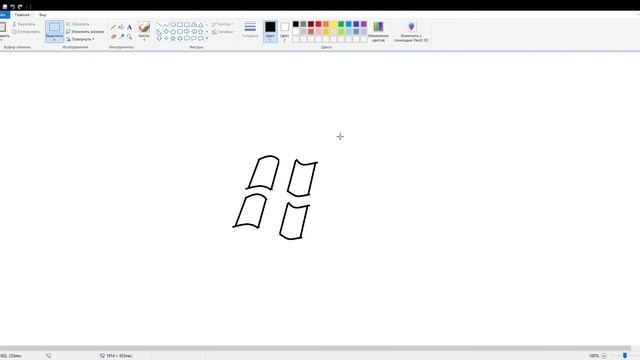Screen dimensions: 640x360
Task: Pick the light blue palette swatch
Action: (x=349, y=24)
